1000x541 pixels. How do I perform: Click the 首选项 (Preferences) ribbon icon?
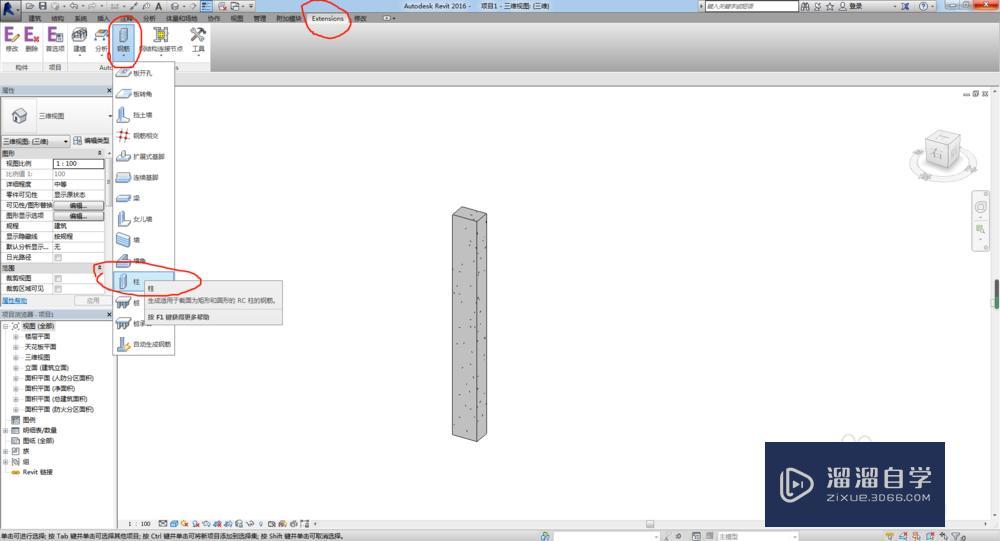55,39
